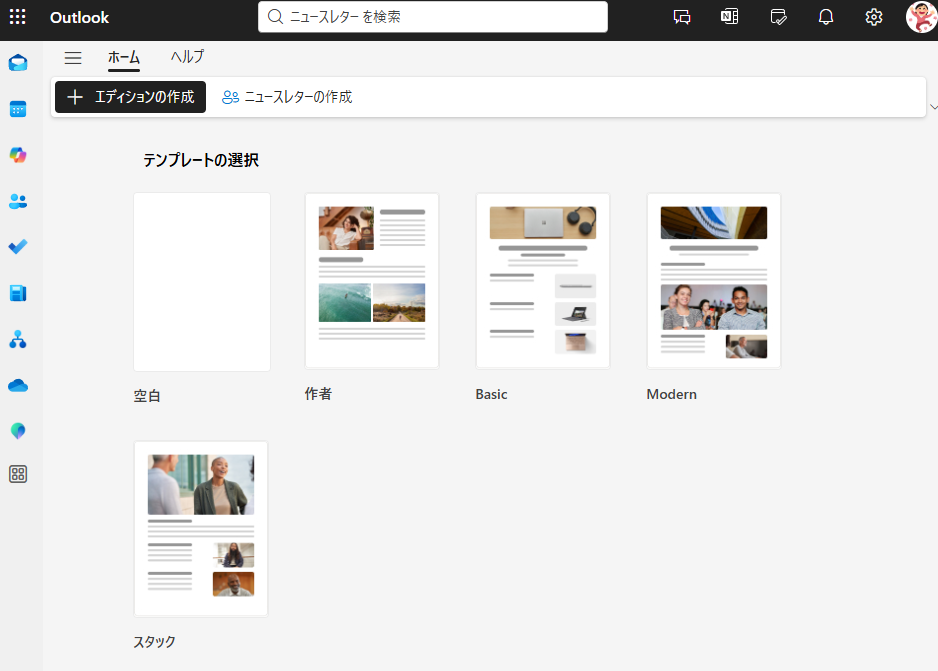Open the OneNote feed icon in the header
The height and width of the screenshot is (671, 938).
(x=730, y=17)
